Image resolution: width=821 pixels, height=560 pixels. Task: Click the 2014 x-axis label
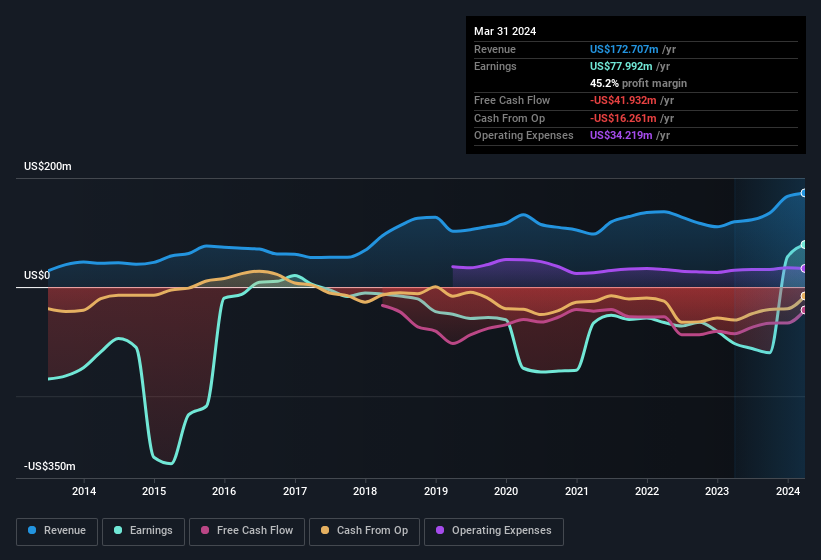click(x=84, y=491)
